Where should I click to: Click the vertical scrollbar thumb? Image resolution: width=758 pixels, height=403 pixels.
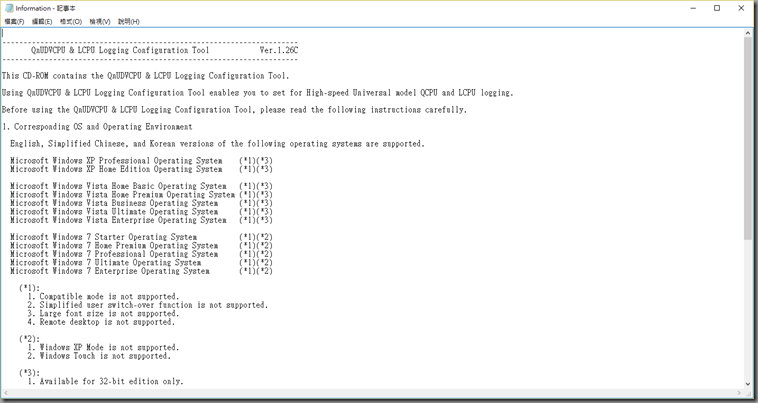(x=748, y=138)
